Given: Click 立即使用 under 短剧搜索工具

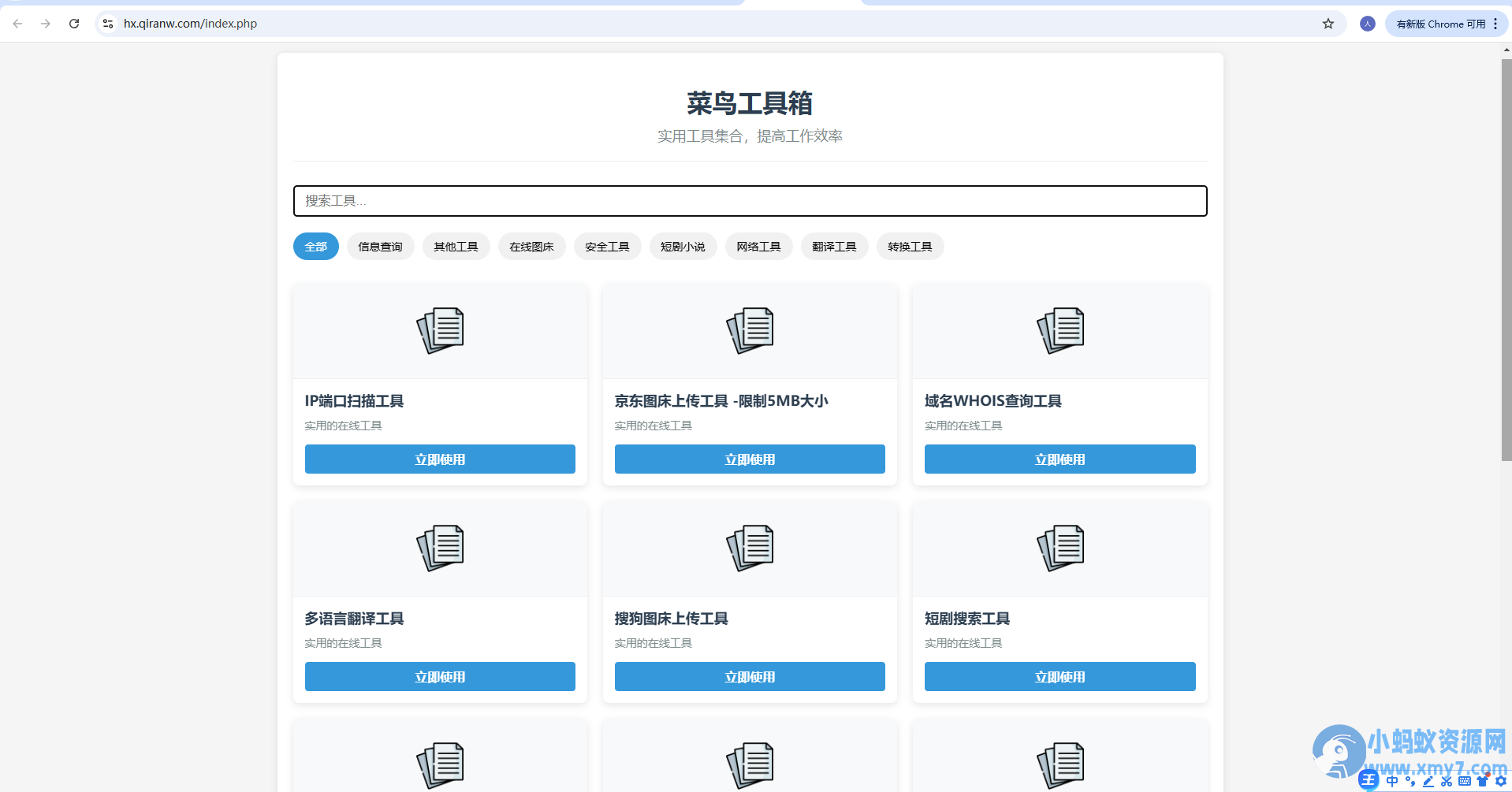Looking at the screenshot, I should tap(1060, 677).
